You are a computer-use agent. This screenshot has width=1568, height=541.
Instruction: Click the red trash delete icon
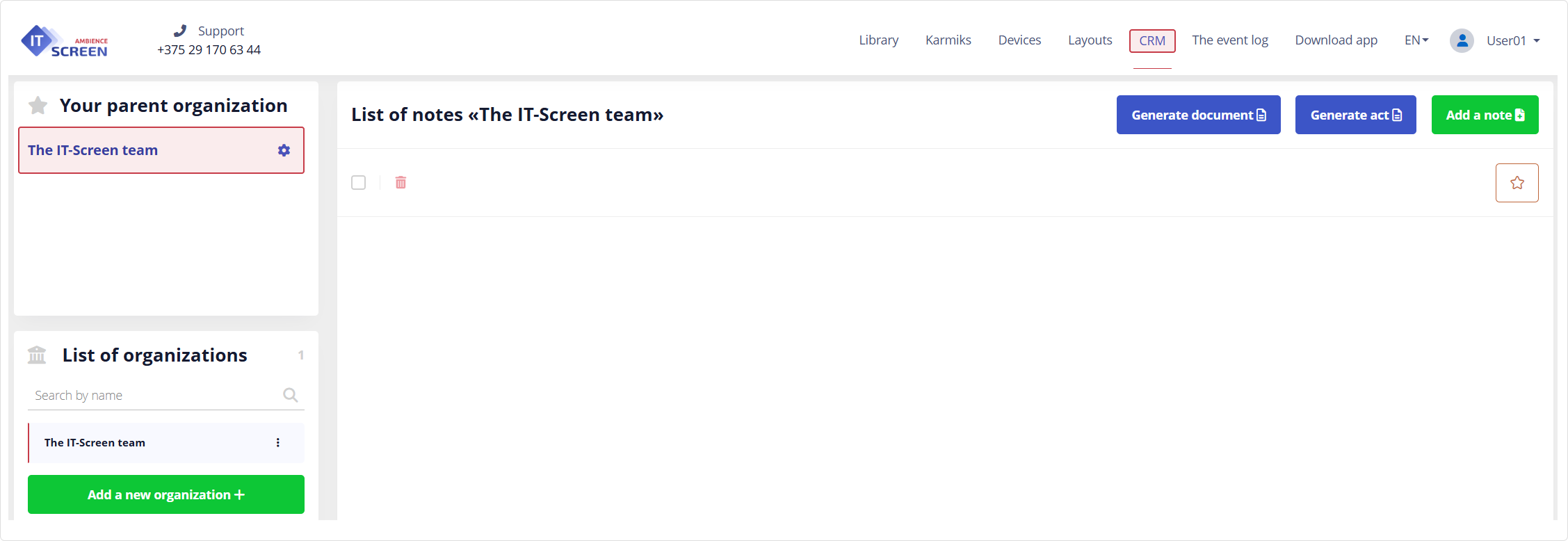401,183
